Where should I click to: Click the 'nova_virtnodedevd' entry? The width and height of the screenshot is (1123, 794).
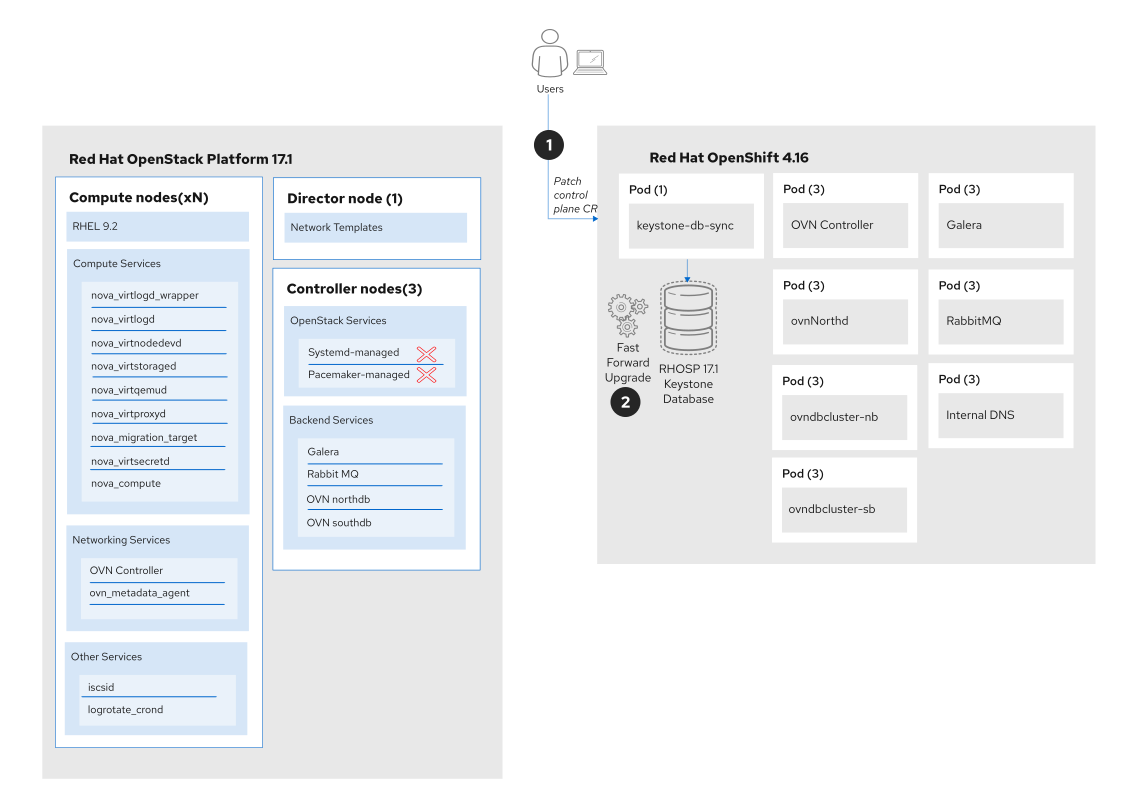136,343
